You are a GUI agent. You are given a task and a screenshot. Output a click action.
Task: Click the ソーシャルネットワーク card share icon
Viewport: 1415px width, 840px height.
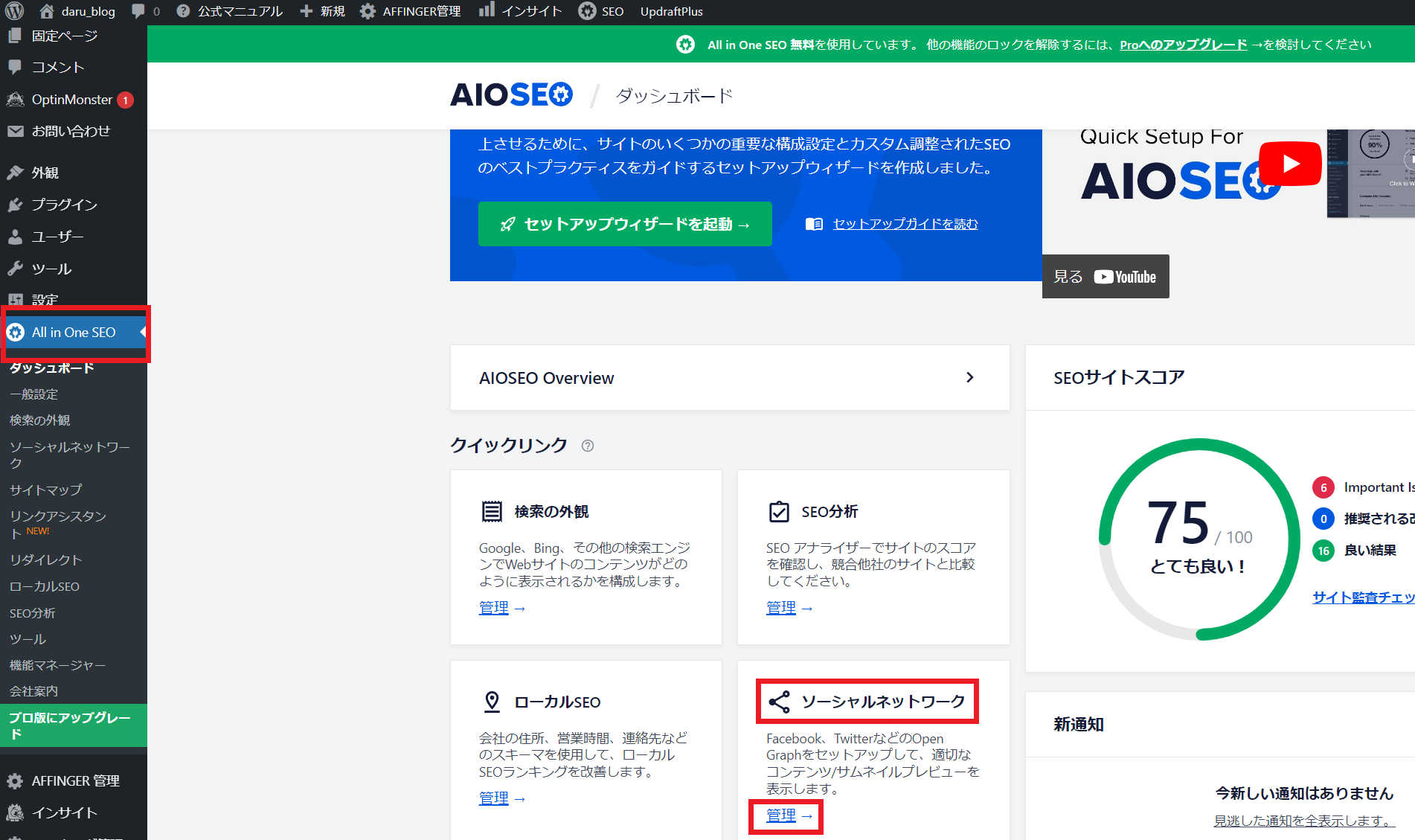point(779,702)
